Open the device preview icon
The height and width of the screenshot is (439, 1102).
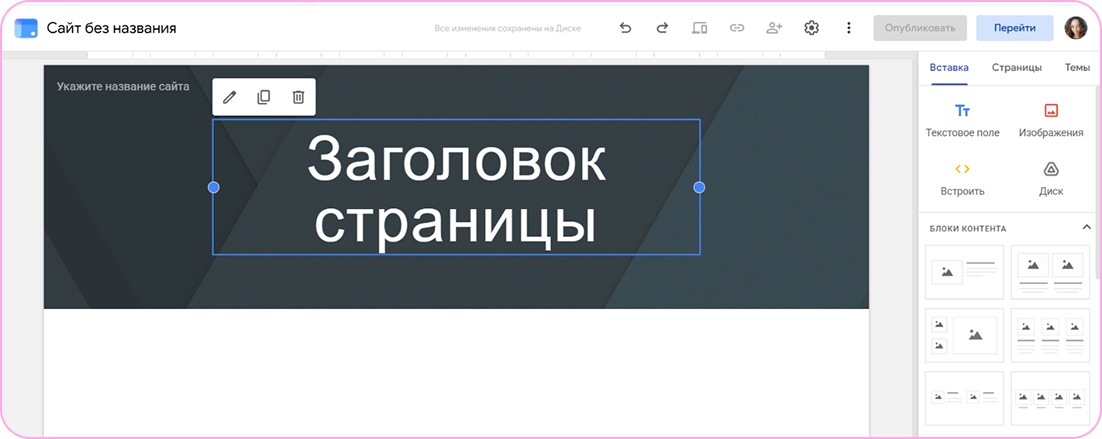click(699, 28)
